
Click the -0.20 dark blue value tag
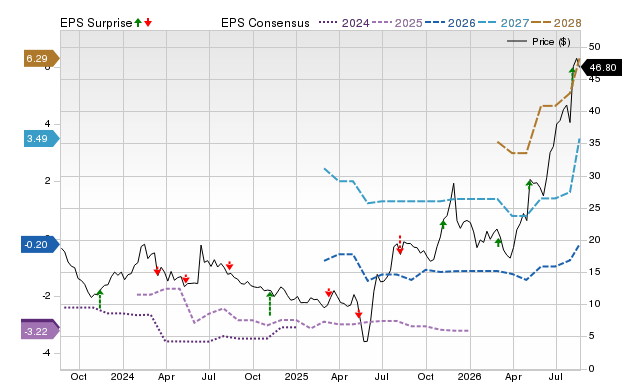pyautogui.click(x=40, y=244)
